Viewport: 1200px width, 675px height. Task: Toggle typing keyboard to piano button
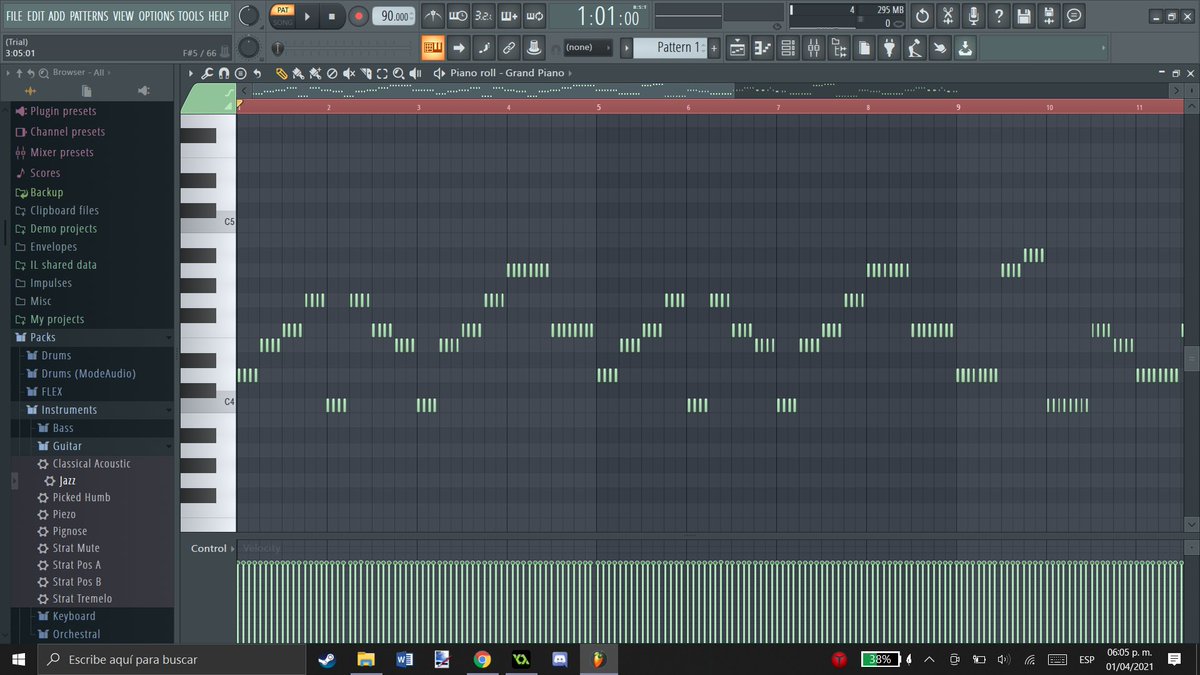[x=433, y=47]
